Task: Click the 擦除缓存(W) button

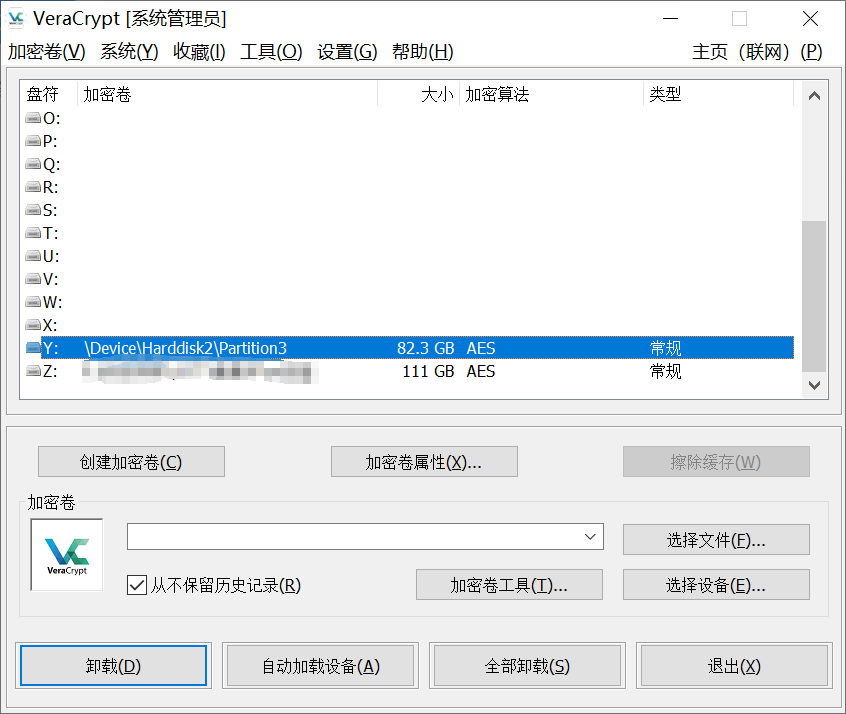Action: click(x=716, y=461)
